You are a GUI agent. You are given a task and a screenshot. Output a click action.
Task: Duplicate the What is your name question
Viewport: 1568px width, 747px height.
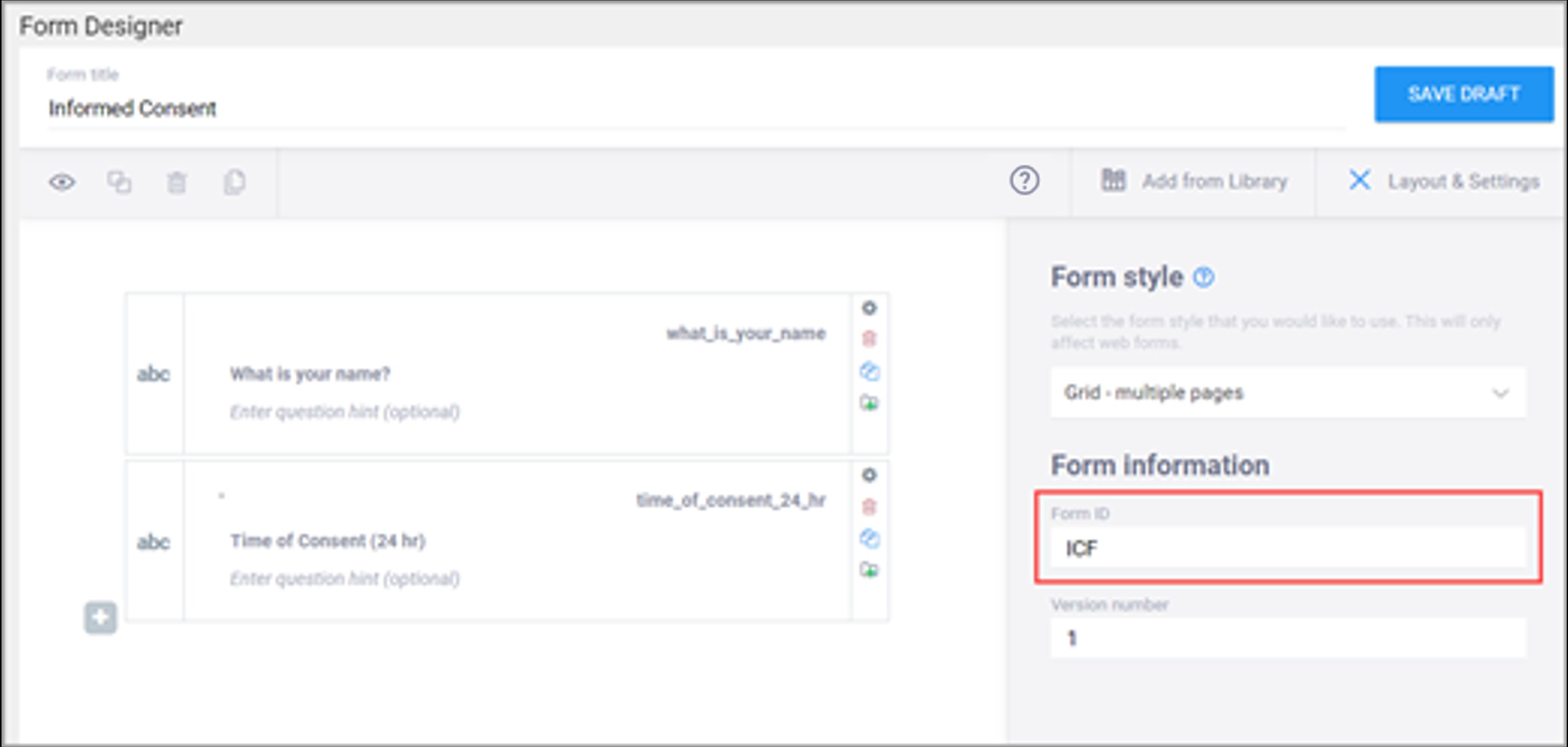click(869, 371)
